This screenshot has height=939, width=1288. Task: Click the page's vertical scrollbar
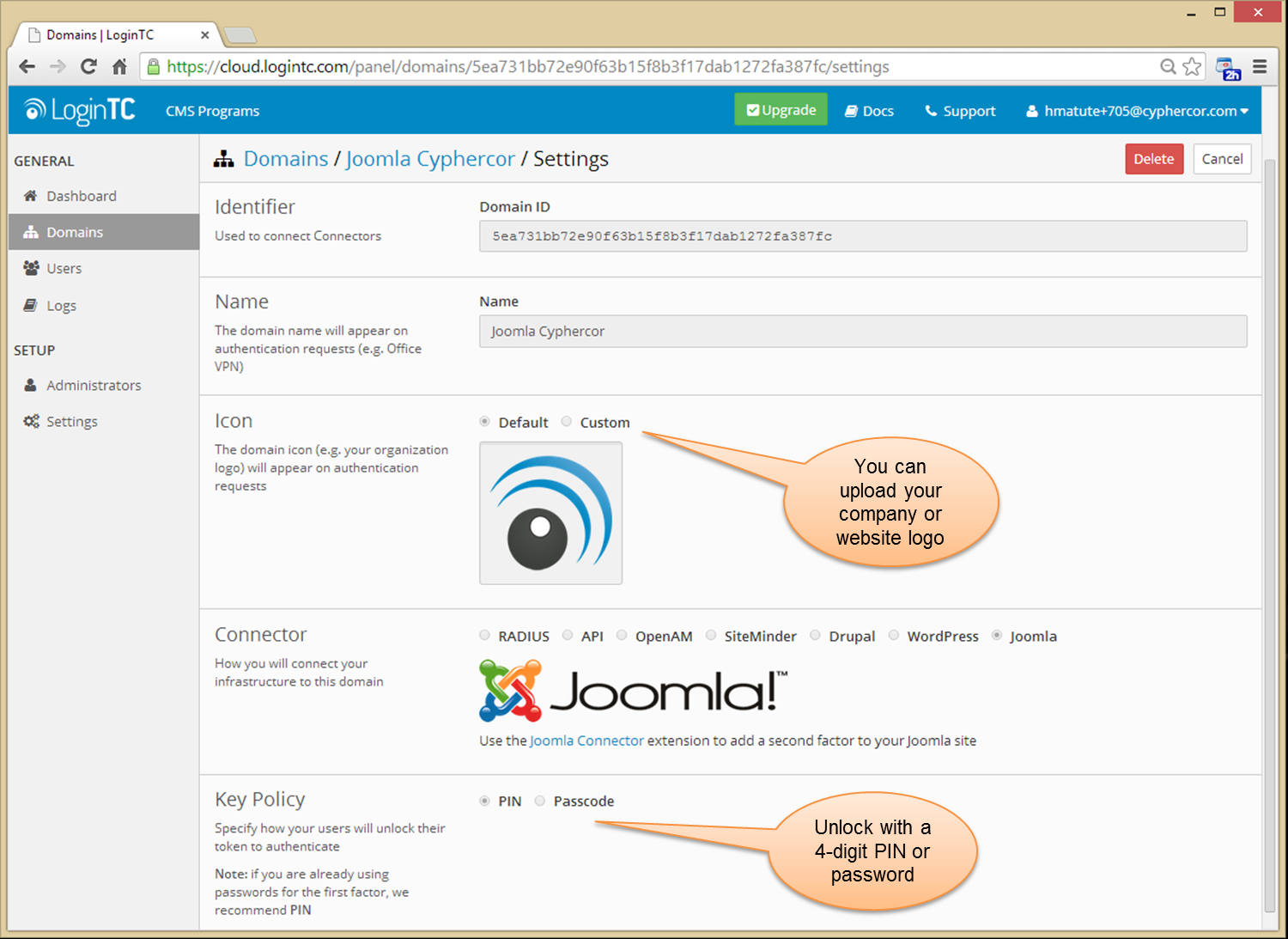(x=1270, y=533)
